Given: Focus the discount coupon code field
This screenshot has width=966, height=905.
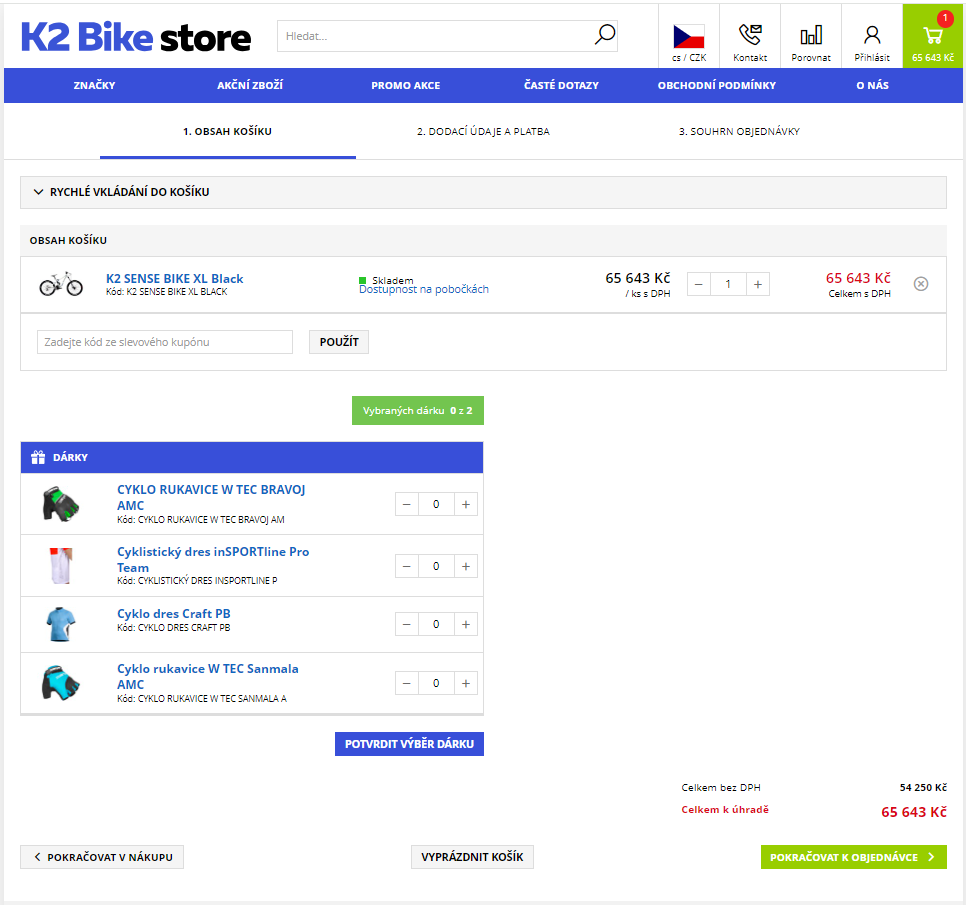Looking at the screenshot, I should [164, 342].
